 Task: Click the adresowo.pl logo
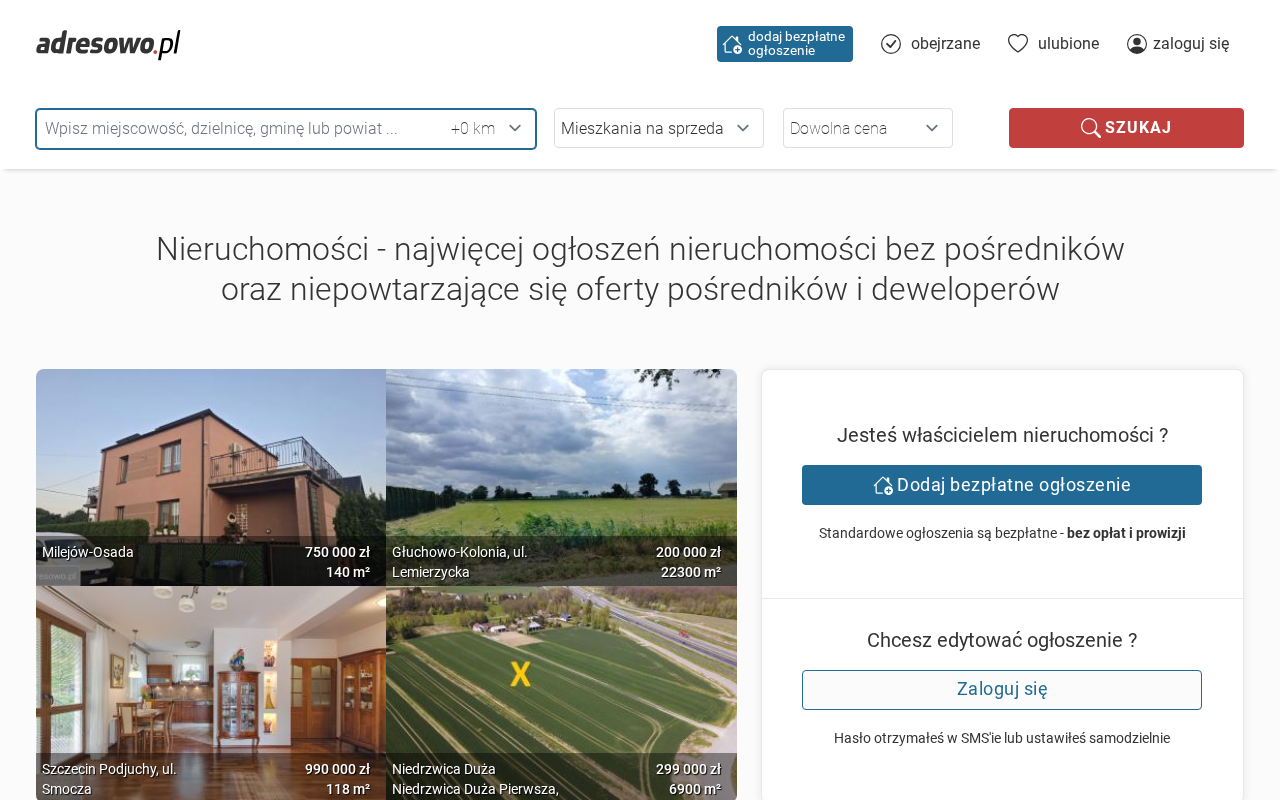[108, 44]
